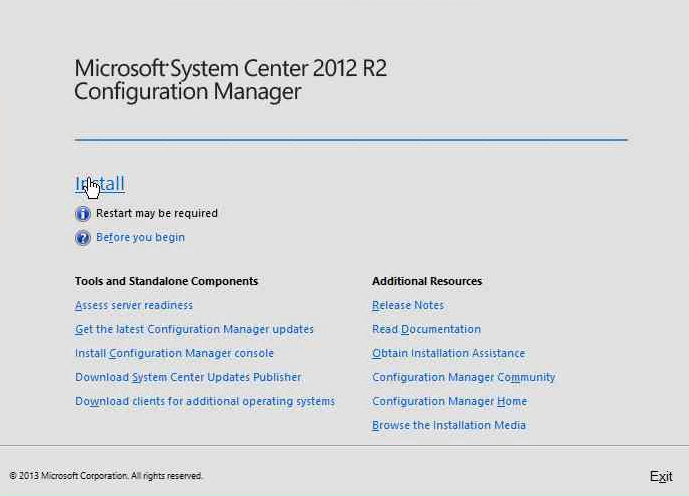Open the Release Notes link
The image size is (689, 496).
click(408, 305)
